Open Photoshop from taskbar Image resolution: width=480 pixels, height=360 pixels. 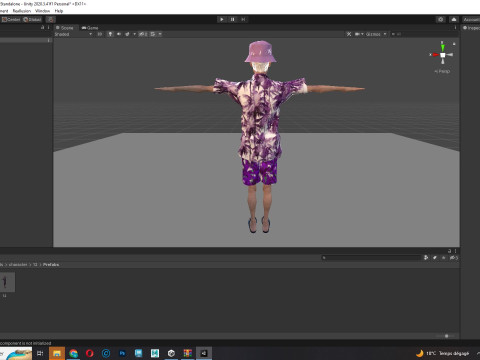[122, 353]
